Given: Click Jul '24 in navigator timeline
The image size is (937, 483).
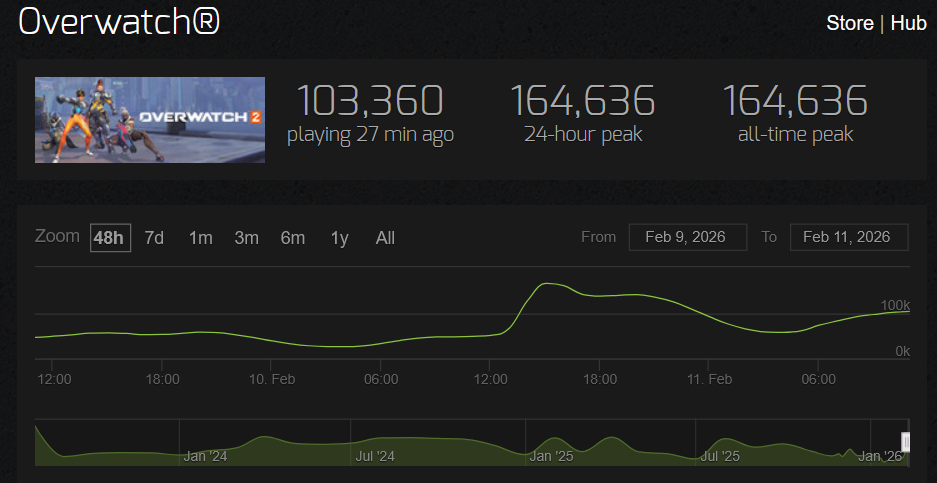Looking at the screenshot, I should (375, 457).
